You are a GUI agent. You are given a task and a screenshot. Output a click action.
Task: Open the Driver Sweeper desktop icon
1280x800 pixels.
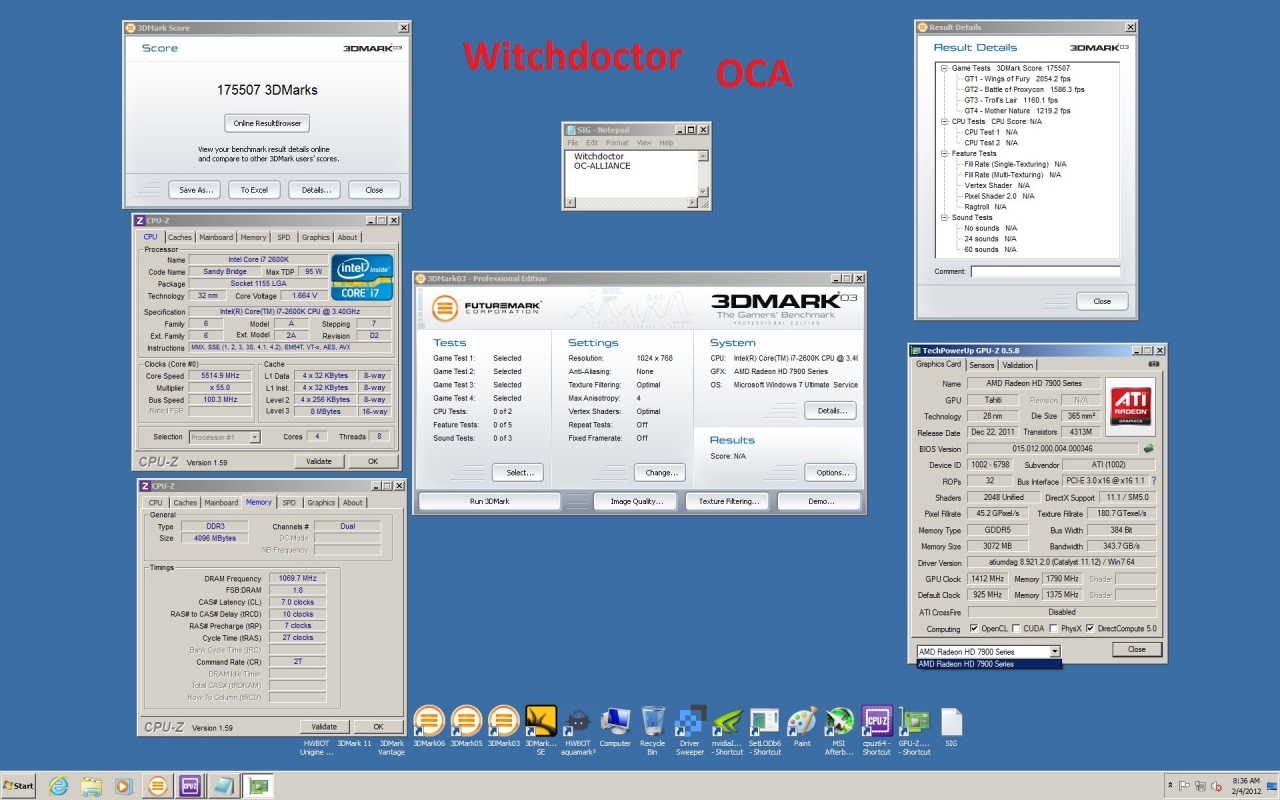[690, 720]
